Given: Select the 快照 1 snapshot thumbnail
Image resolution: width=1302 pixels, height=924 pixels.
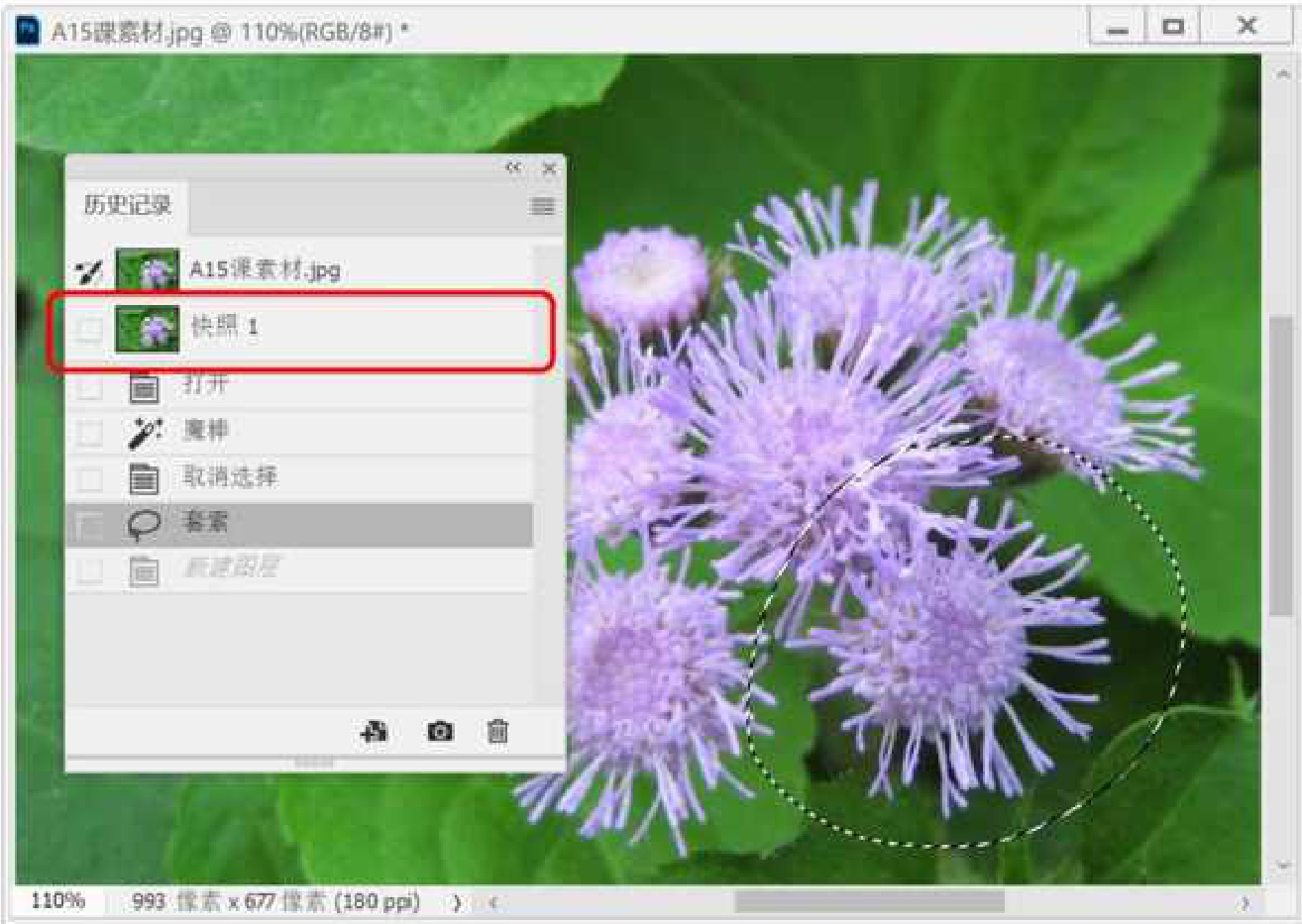Looking at the screenshot, I should coord(148,329).
